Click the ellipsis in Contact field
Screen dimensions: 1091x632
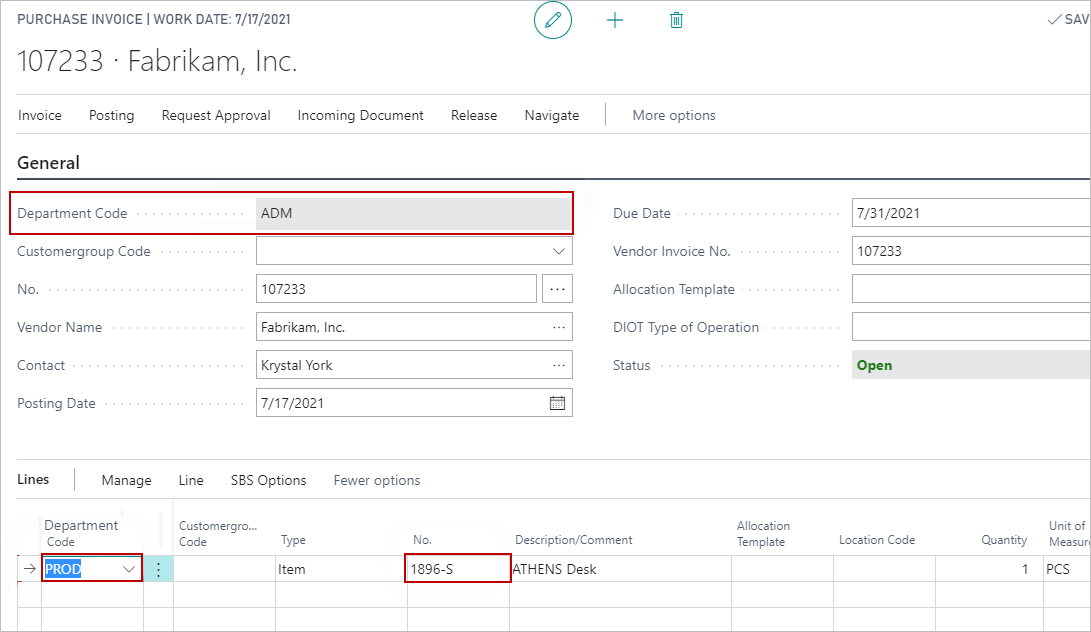[558, 365]
